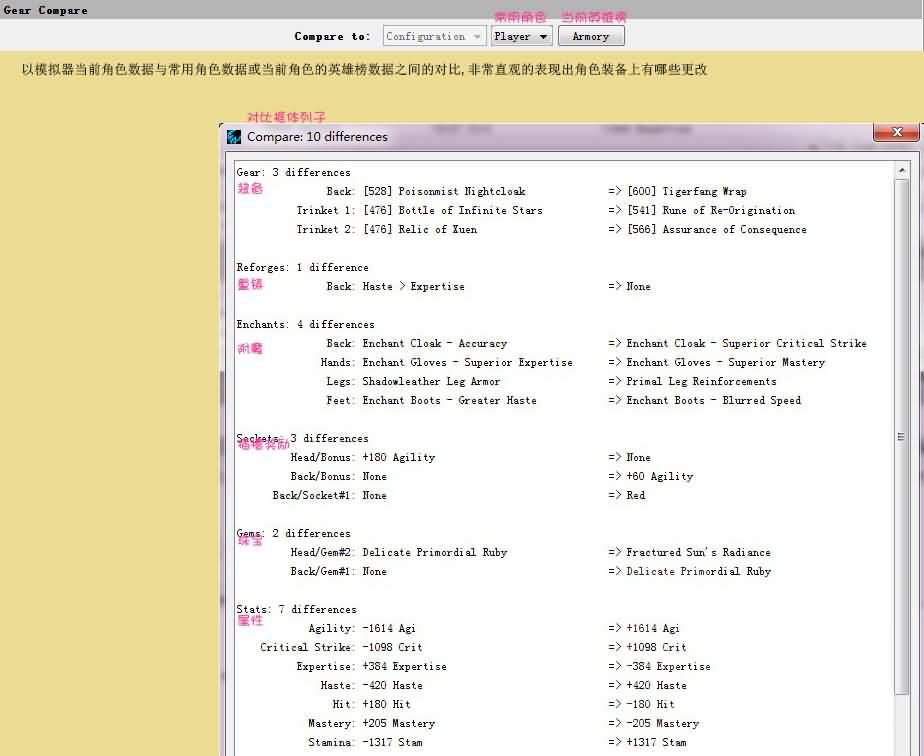The width and height of the screenshot is (924, 756).
Task: Click the Compare window scrollbar thumb
Action: 901,436
